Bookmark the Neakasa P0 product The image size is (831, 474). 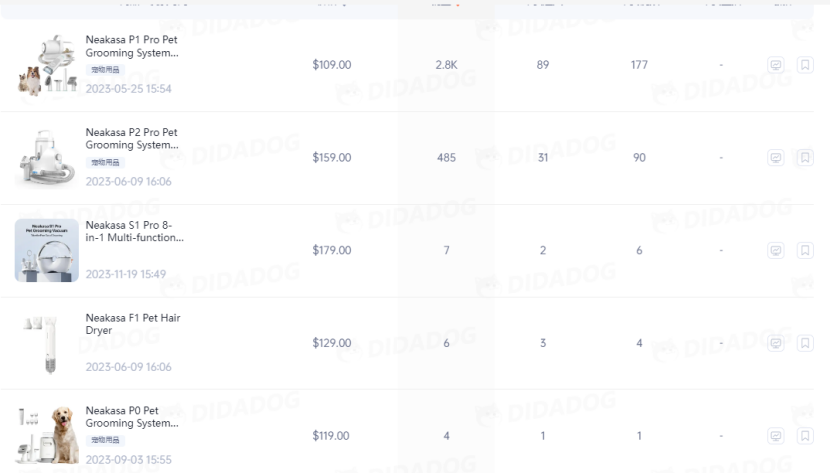point(805,436)
